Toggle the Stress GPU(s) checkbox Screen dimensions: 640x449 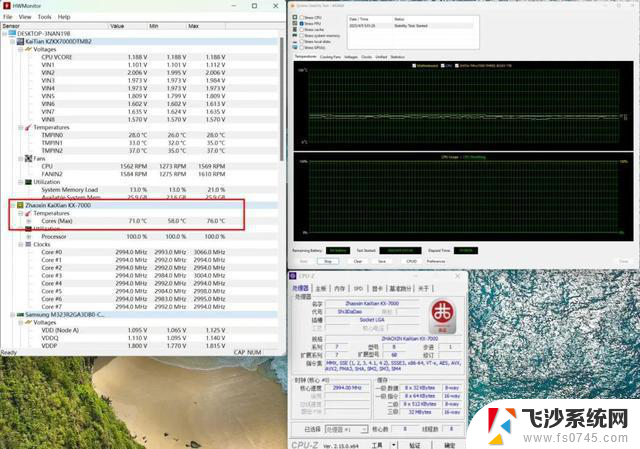[x=302, y=47]
